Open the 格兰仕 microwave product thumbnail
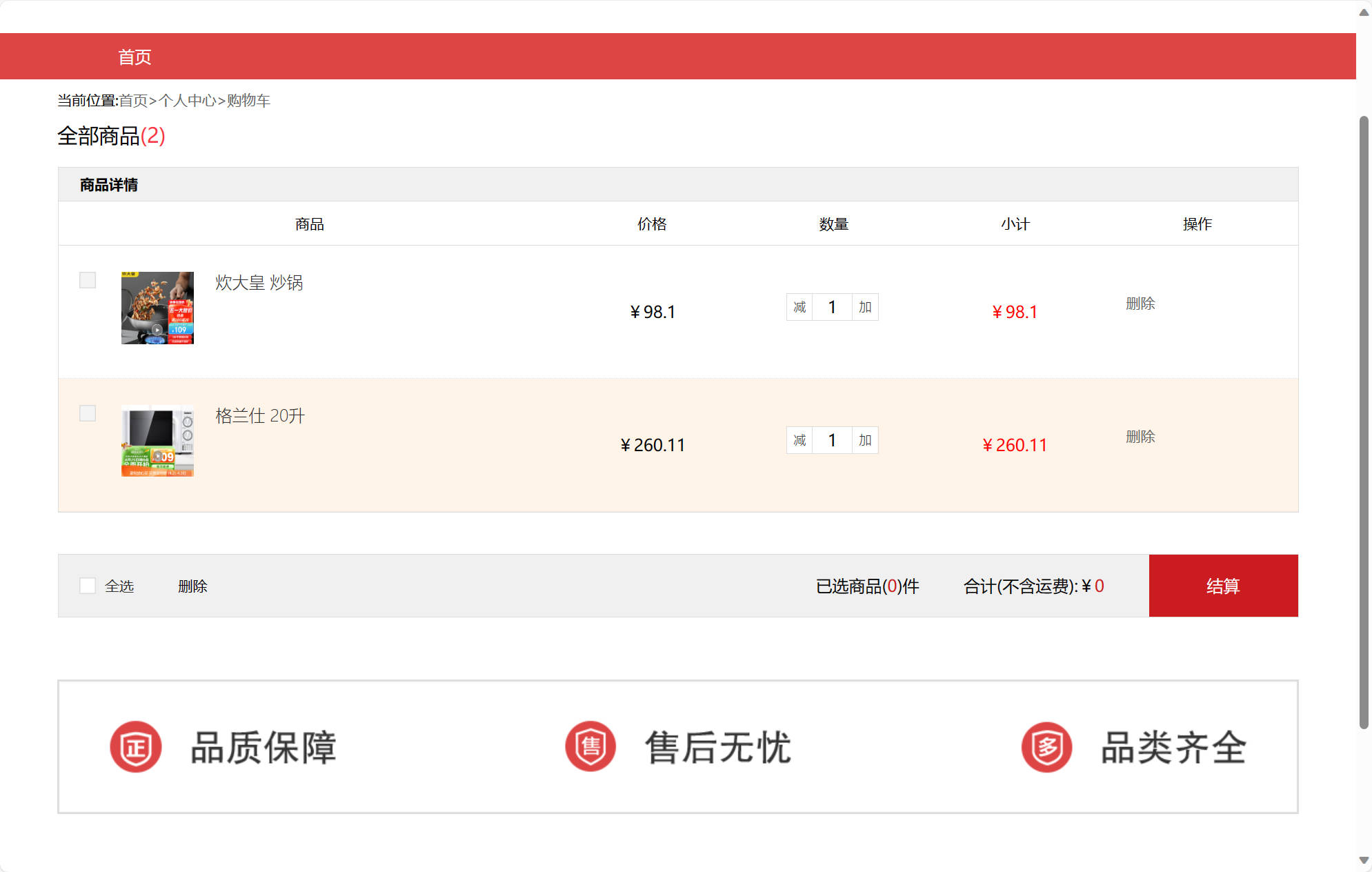The width and height of the screenshot is (1372, 872). tap(157, 441)
